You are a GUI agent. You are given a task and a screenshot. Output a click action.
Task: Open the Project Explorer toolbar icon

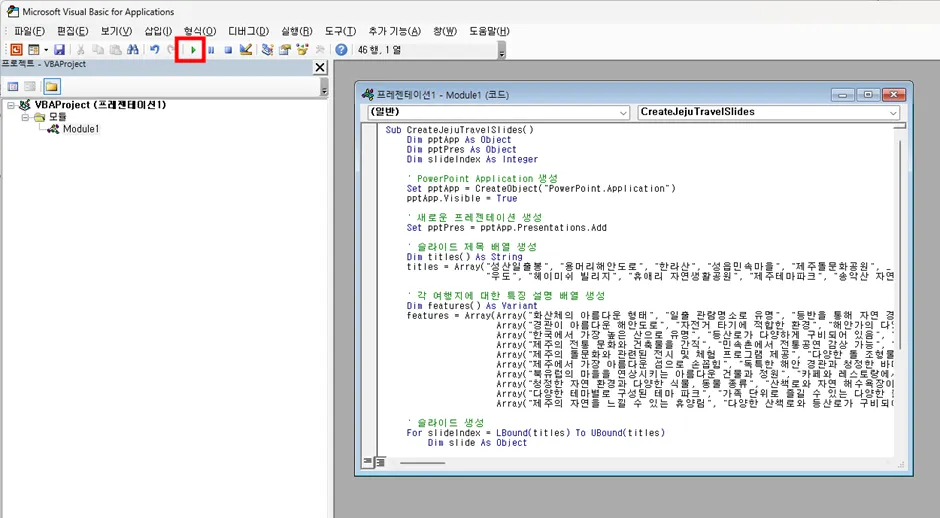tap(267, 49)
